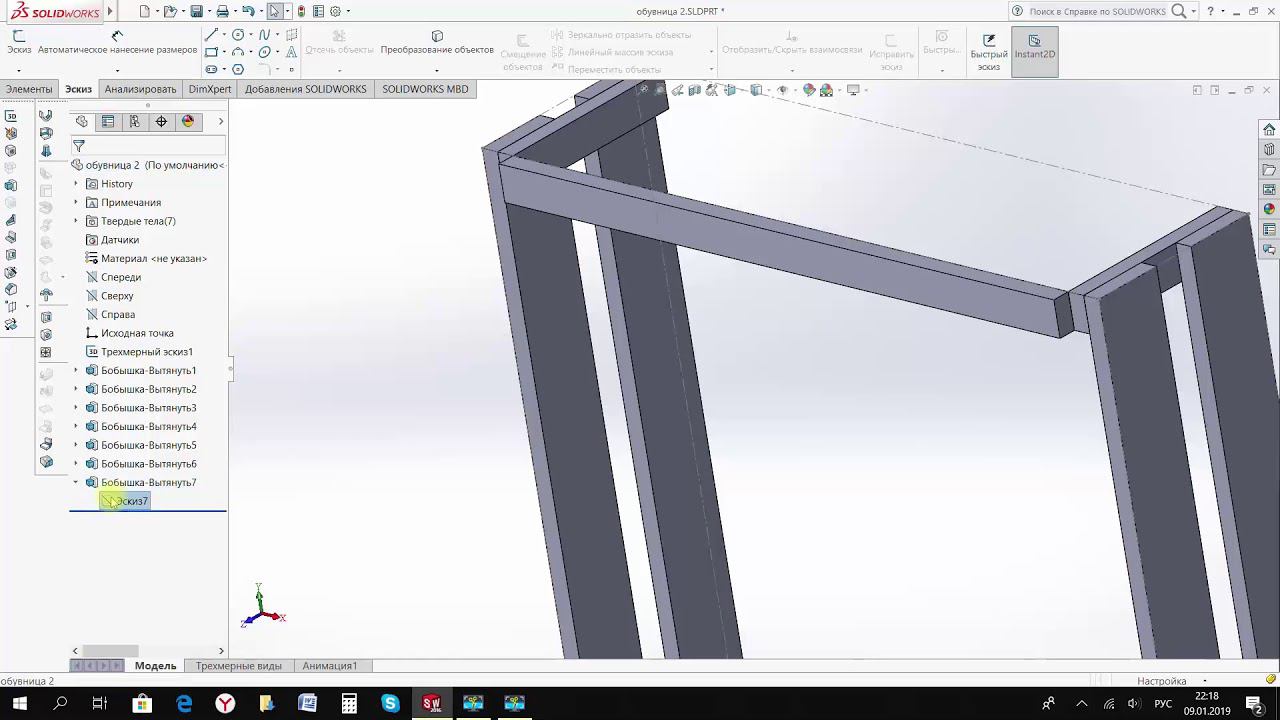Image resolution: width=1280 pixels, height=720 pixels.
Task: Select the Text sketch tool
Action: click(x=291, y=52)
